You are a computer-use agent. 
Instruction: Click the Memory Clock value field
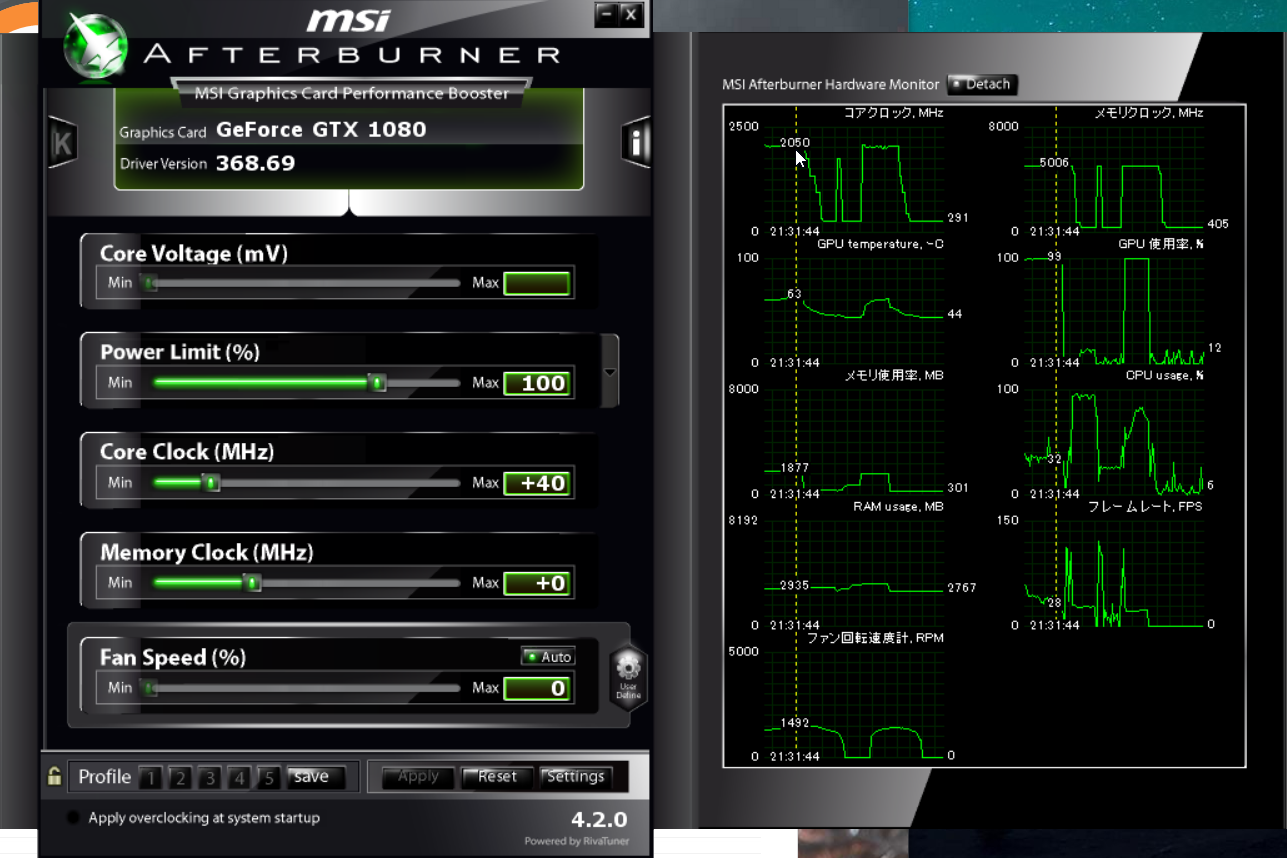[537, 584]
